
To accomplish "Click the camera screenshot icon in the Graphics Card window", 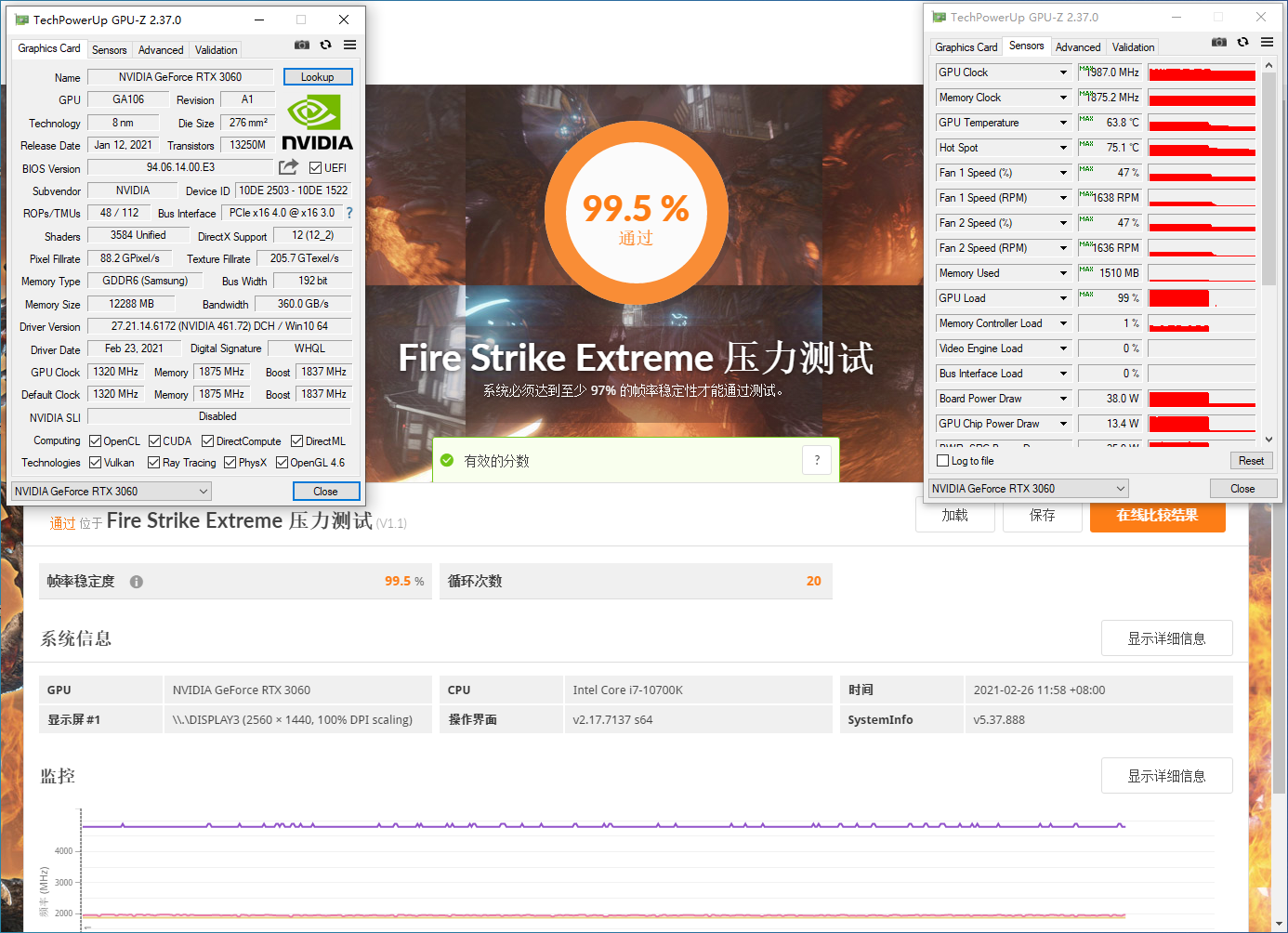I will [x=302, y=45].
